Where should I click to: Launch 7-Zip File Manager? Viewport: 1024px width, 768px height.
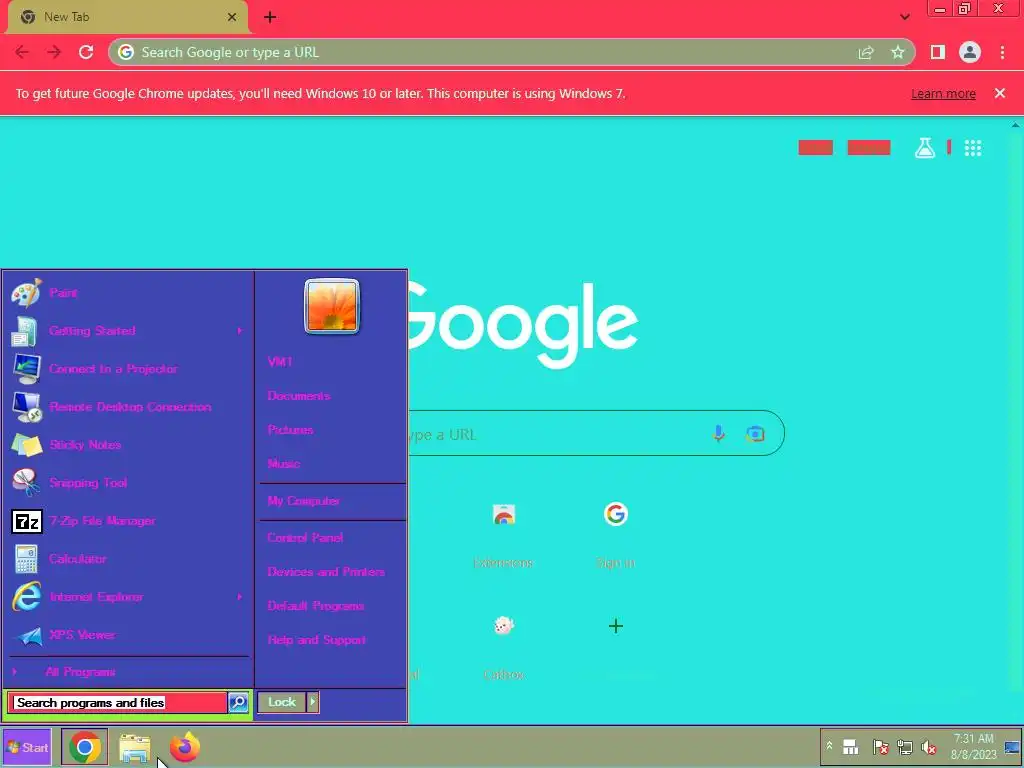[128, 520]
